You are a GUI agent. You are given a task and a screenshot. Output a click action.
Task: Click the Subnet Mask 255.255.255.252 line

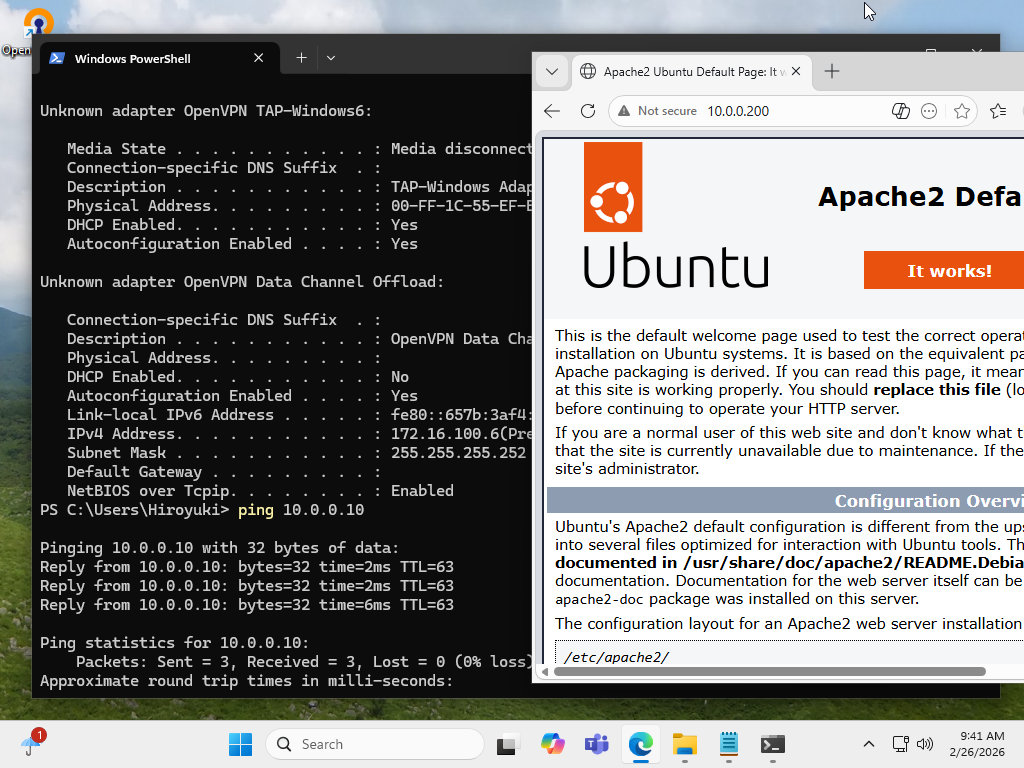pos(296,453)
